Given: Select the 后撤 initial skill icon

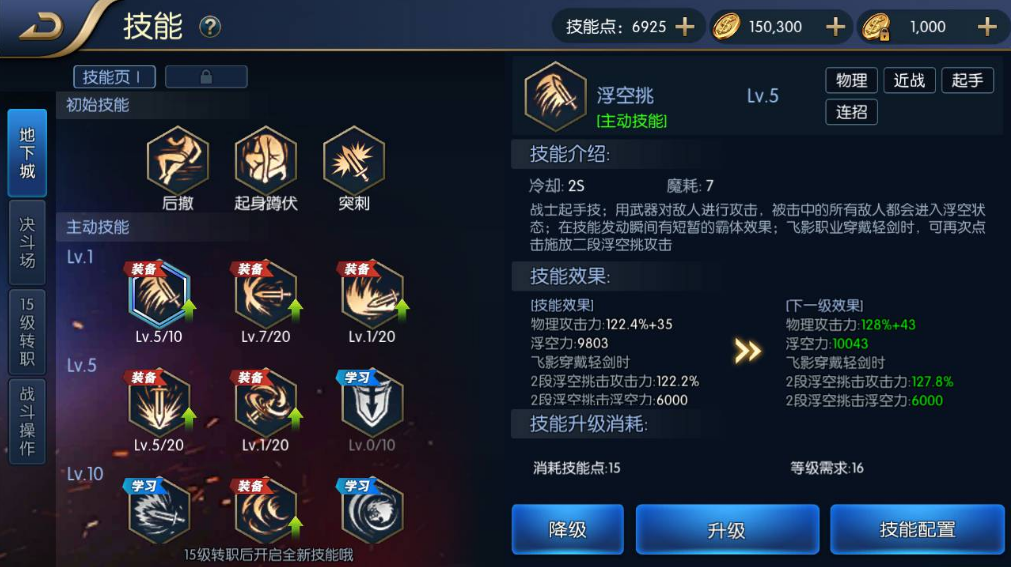Looking at the screenshot, I should (178, 161).
